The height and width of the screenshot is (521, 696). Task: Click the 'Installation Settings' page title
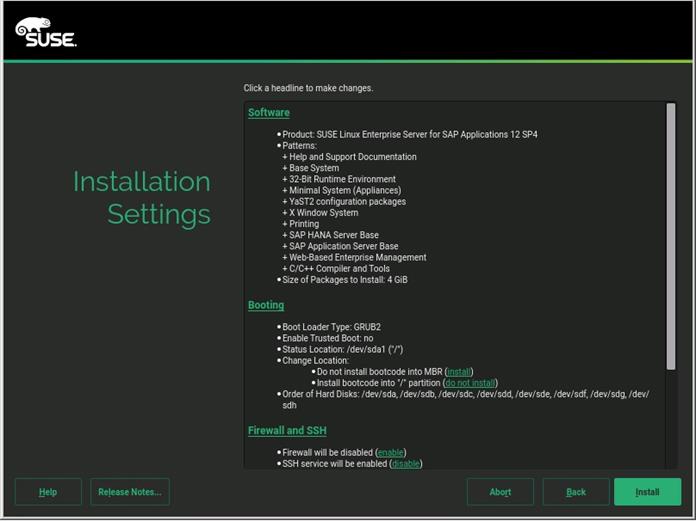tap(142, 198)
